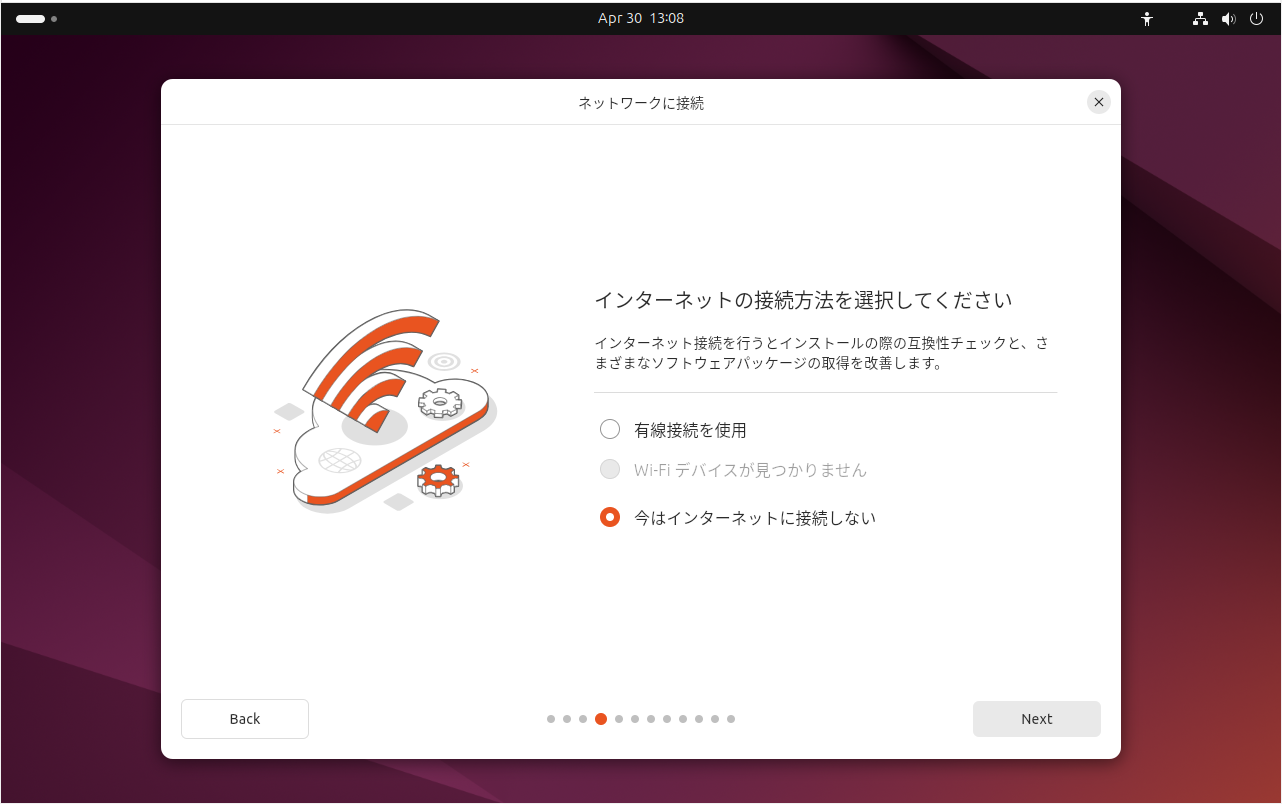1282x804 pixels.
Task: Close the ネットワークに接続 installer window
Action: pyautogui.click(x=1099, y=102)
